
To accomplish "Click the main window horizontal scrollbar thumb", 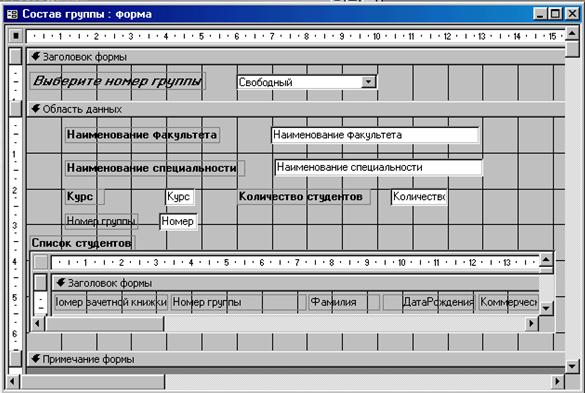I will (92, 381).
